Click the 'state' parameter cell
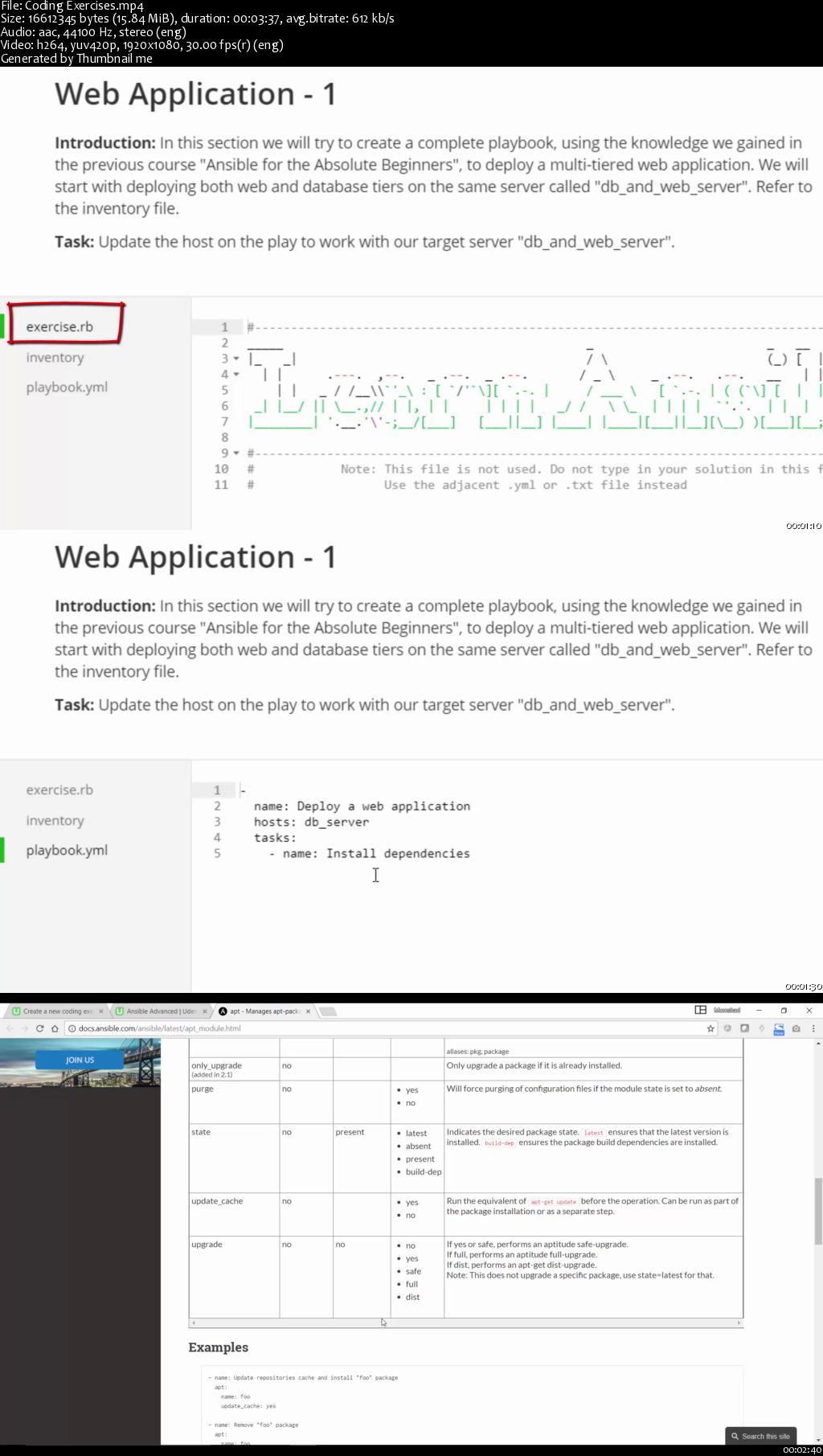This screenshot has height=1456, width=823. (x=234, y=1159)
